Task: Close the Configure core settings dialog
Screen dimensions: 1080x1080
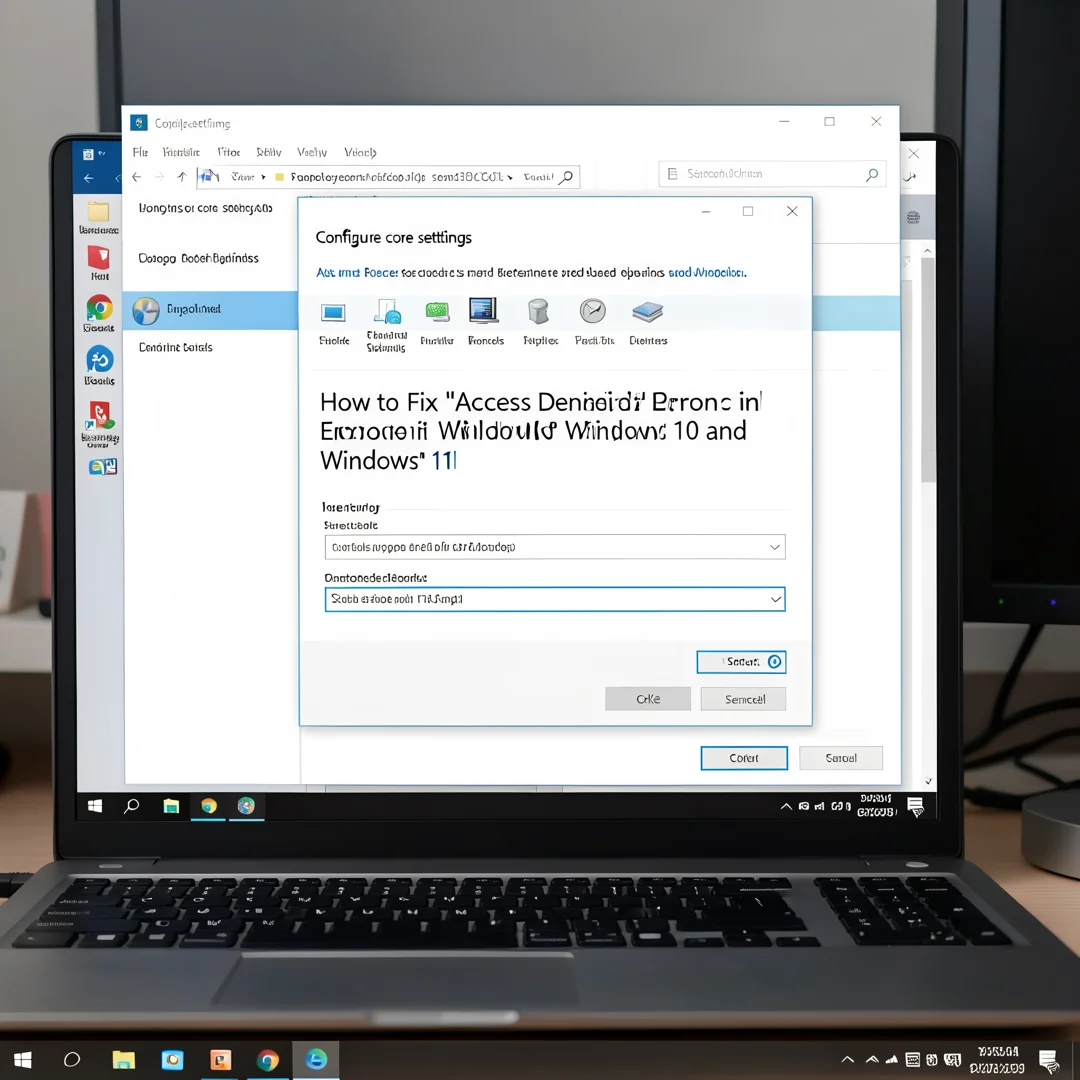Action: (x=792, y=211)
